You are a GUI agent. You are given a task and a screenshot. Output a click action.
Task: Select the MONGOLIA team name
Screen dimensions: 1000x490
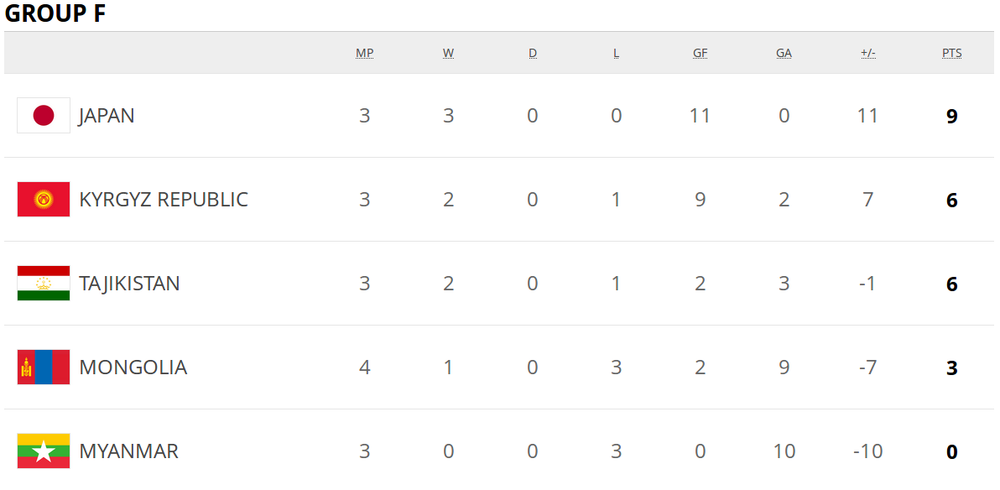coord(133,368)
